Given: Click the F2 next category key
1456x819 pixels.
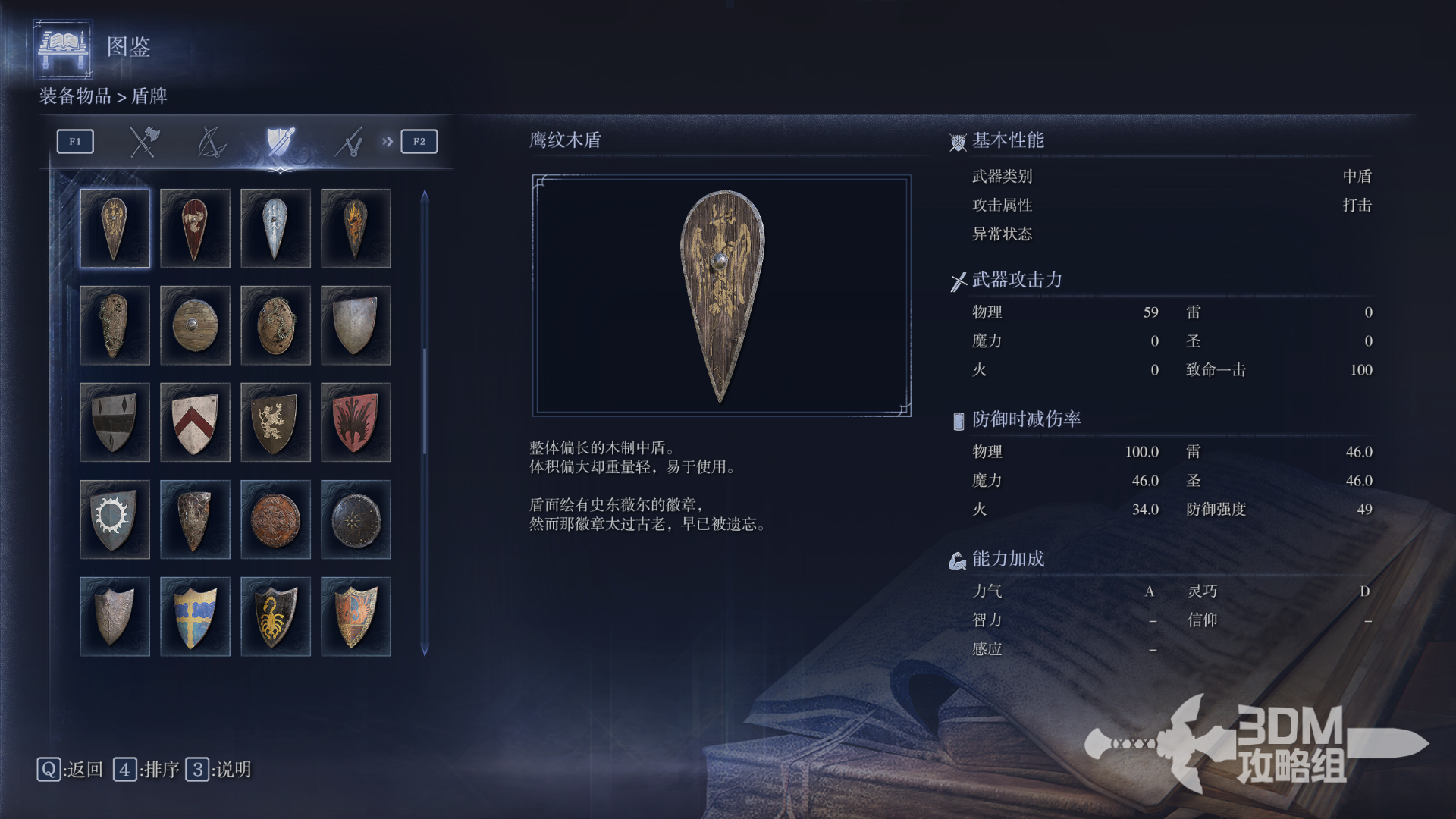Looking at the screenshot, I should coord(419,141).
